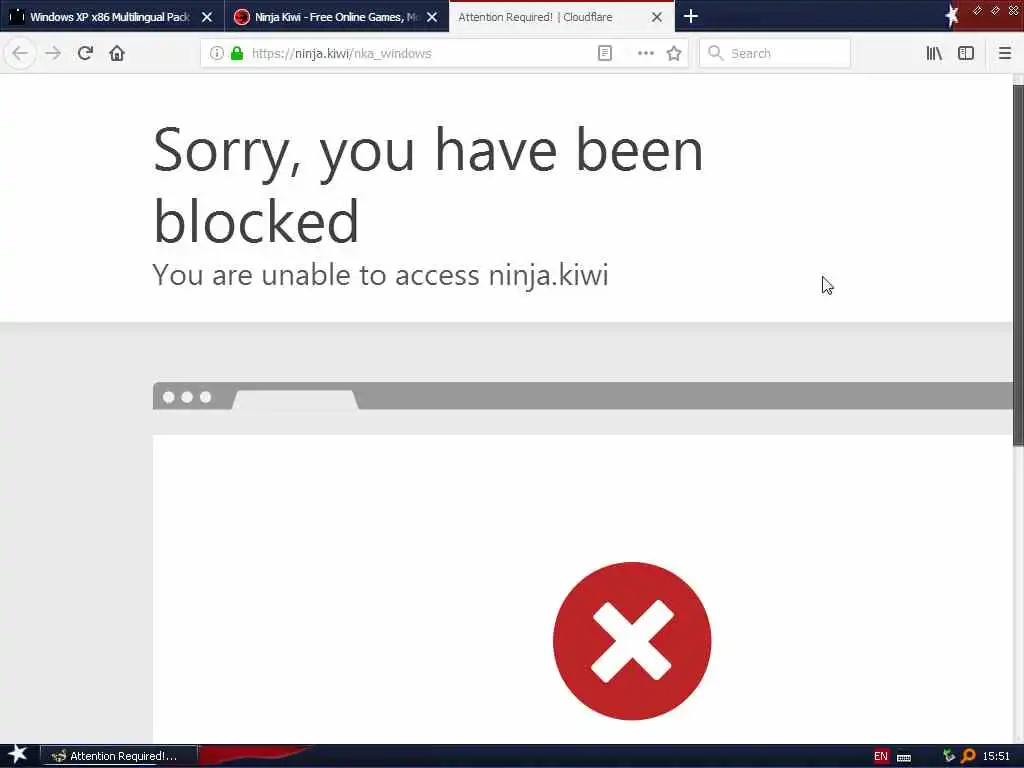Open the page actions three-dots menu
Screen dimensions: 1024x768
645,54
